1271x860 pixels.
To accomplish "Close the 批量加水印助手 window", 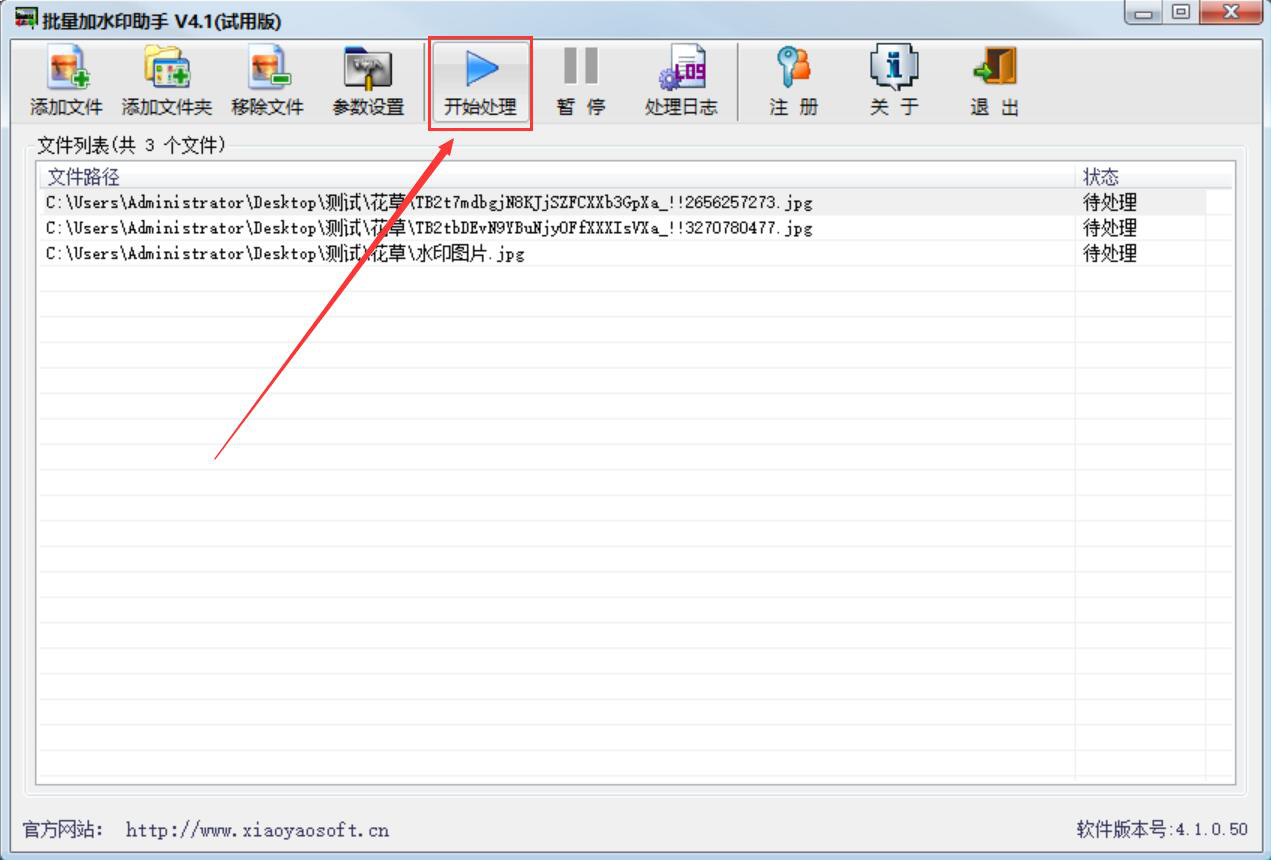I will (1230, 12).
